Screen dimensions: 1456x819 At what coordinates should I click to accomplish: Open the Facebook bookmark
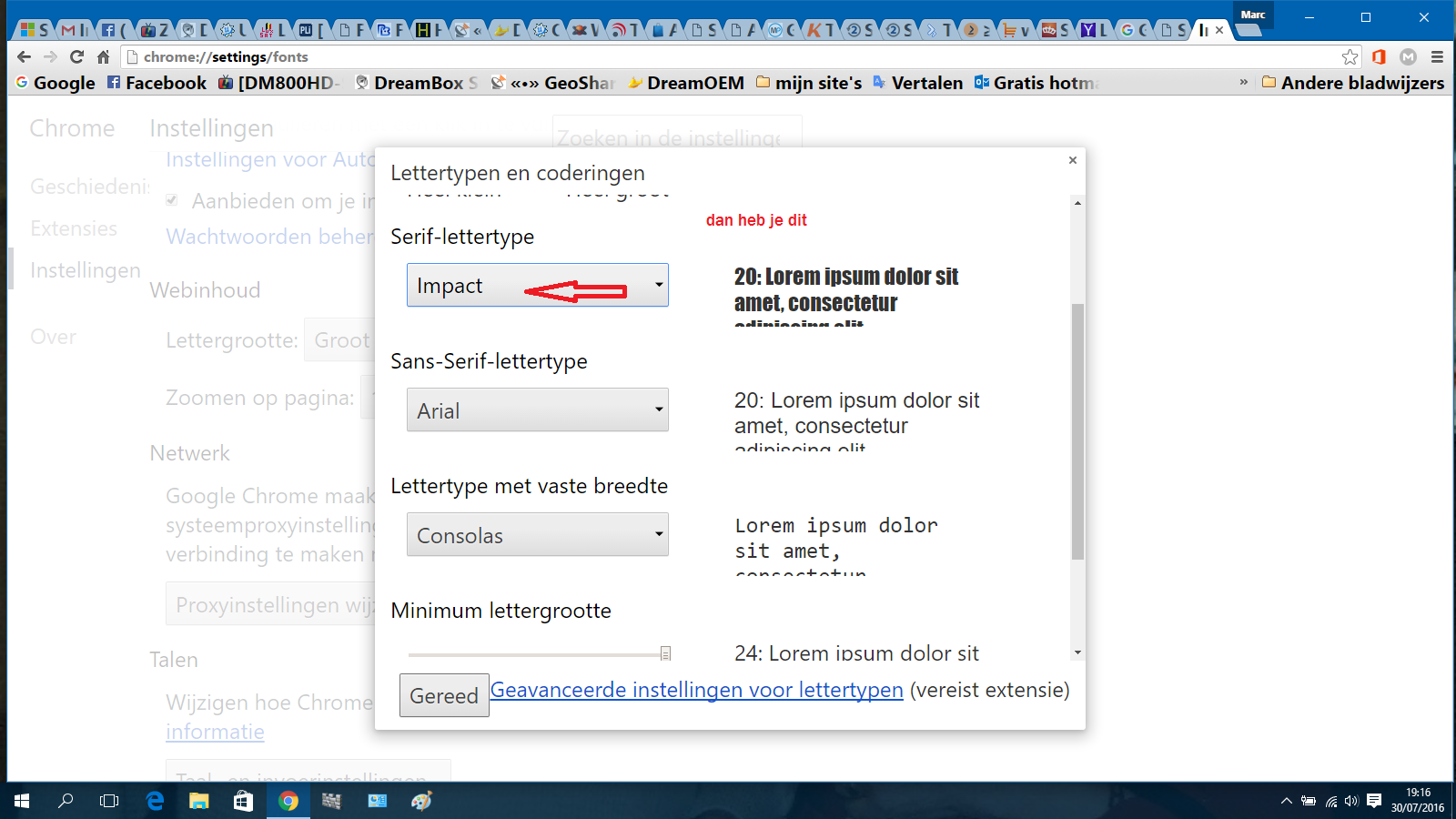coord(157,83)
